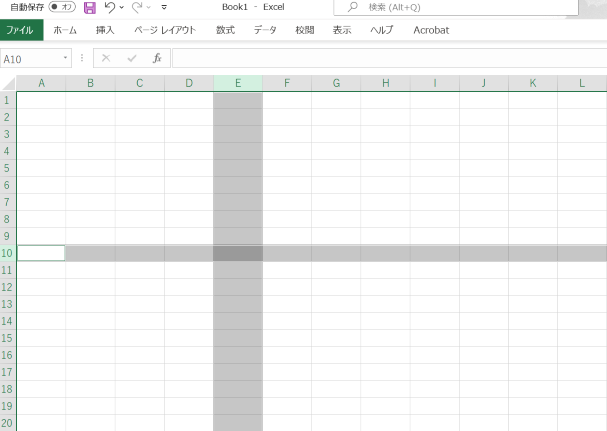
Task: Click the Save icon in title bar
Action: (x=90, y=8)
